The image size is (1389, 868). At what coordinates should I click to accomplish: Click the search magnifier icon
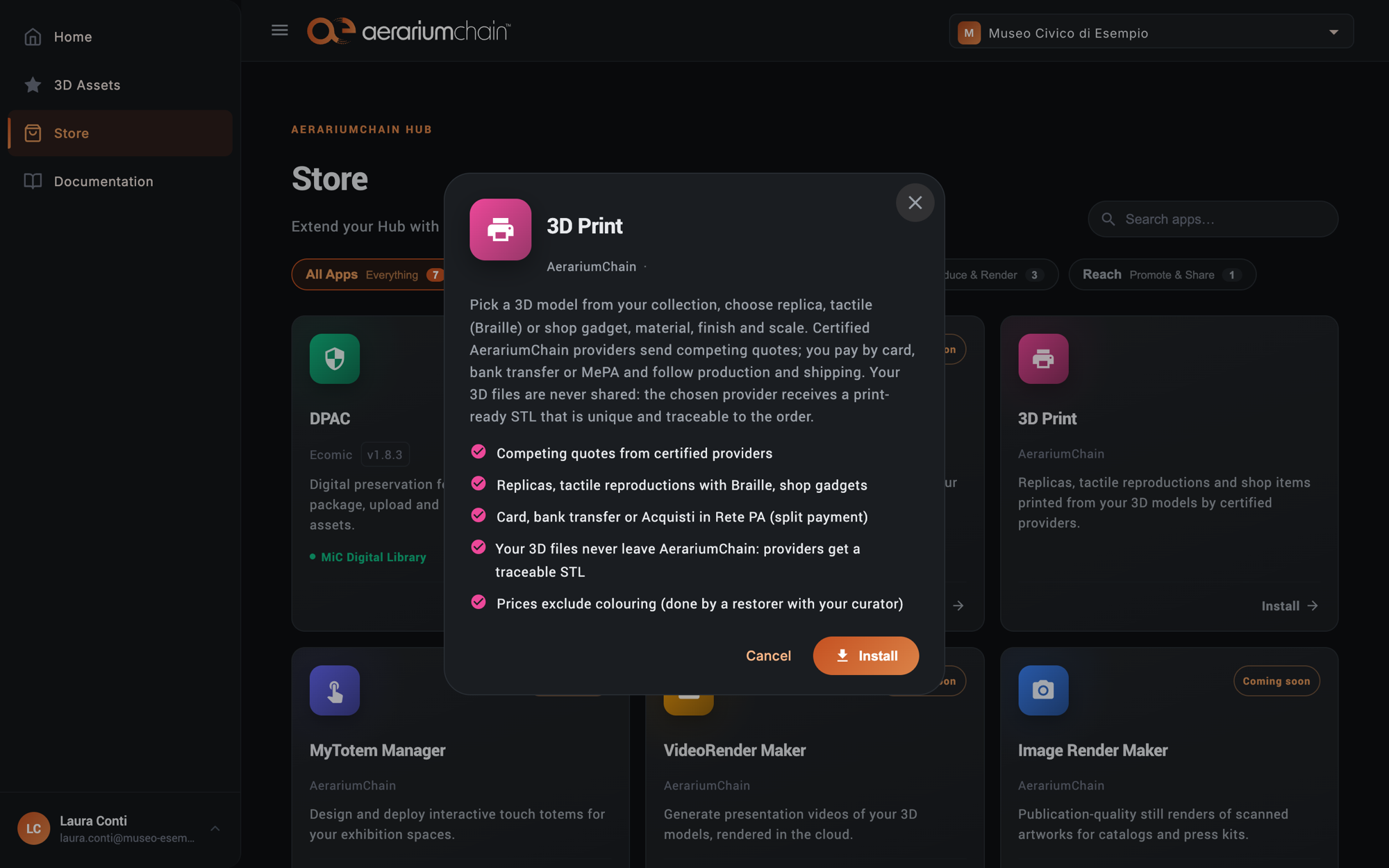pos(1108,219)
